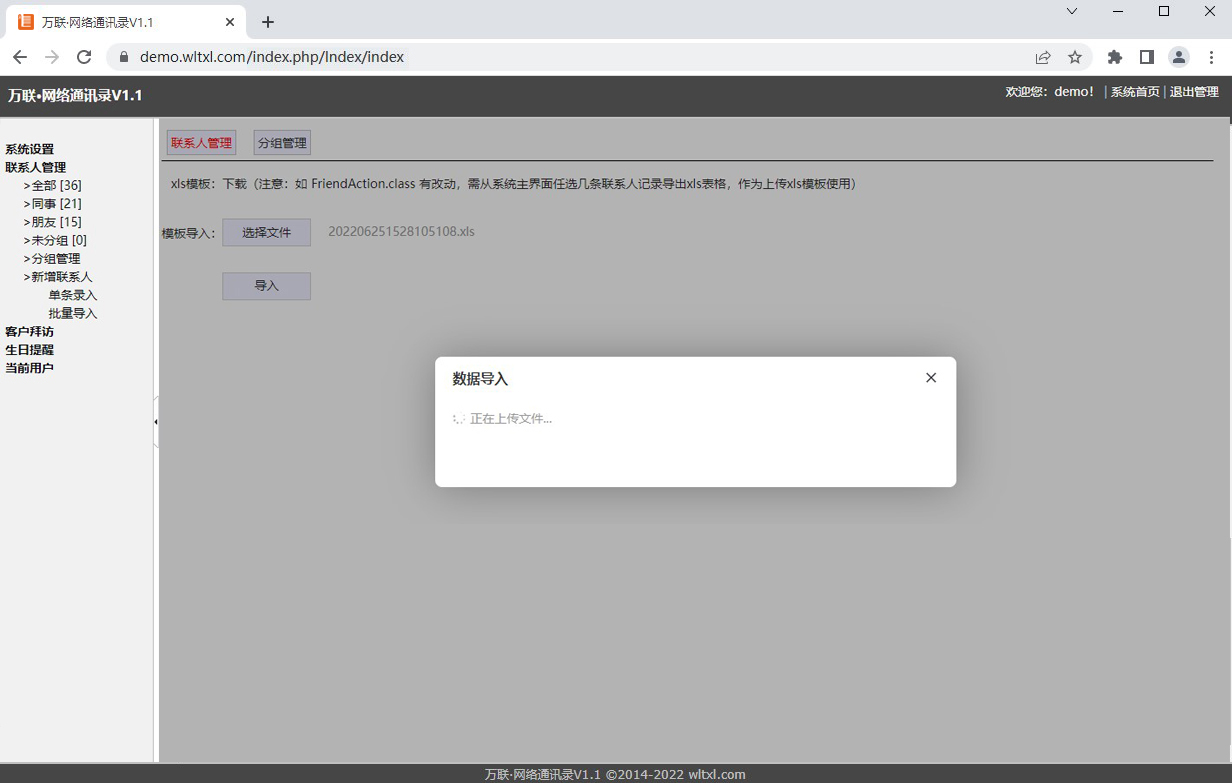Click the 数据导入 dialog title
Screen dimensions: 1232x783
tap(480, 379)
